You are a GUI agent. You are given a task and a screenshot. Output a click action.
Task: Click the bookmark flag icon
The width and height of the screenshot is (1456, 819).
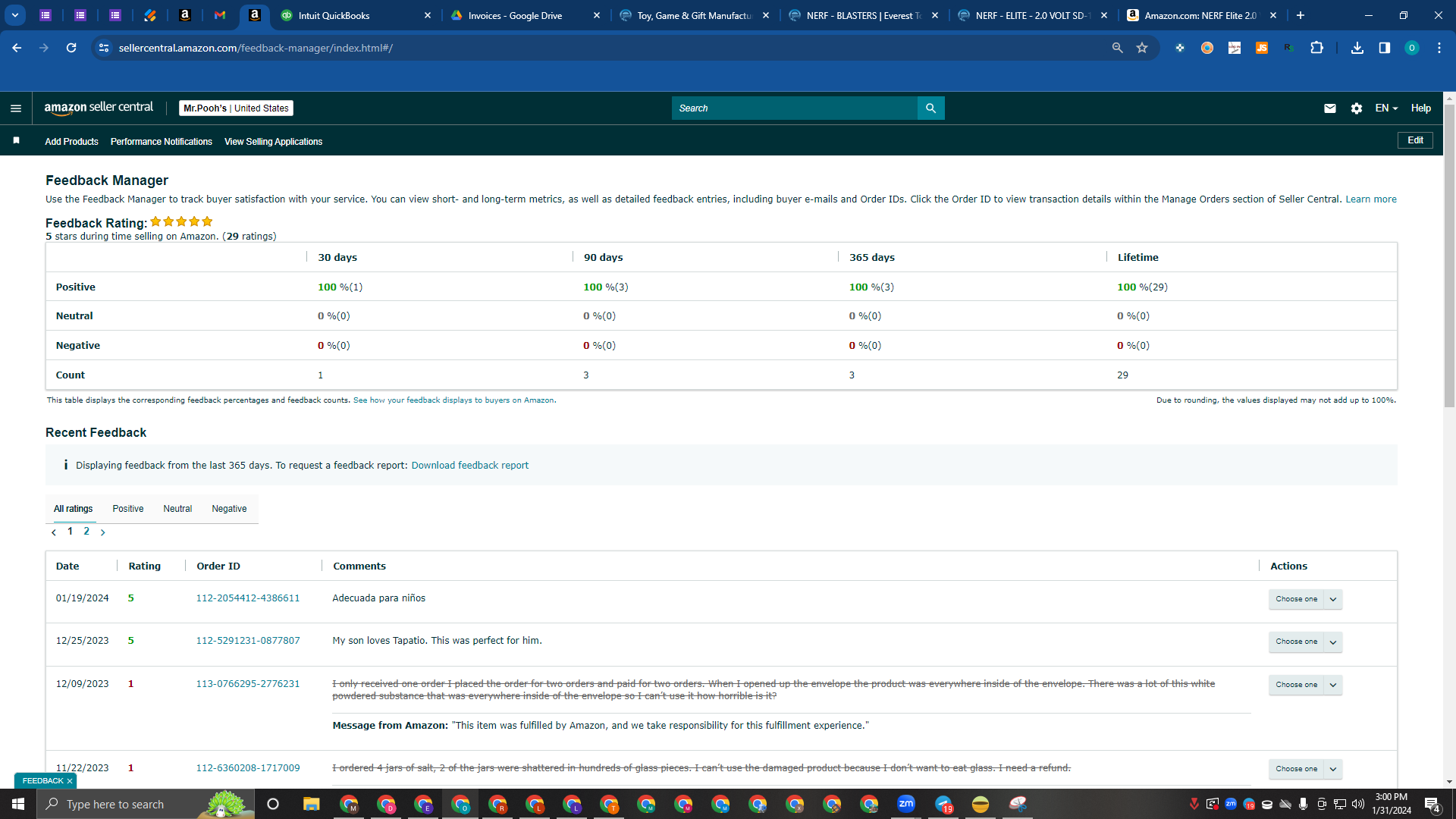(x=17, y=141)
